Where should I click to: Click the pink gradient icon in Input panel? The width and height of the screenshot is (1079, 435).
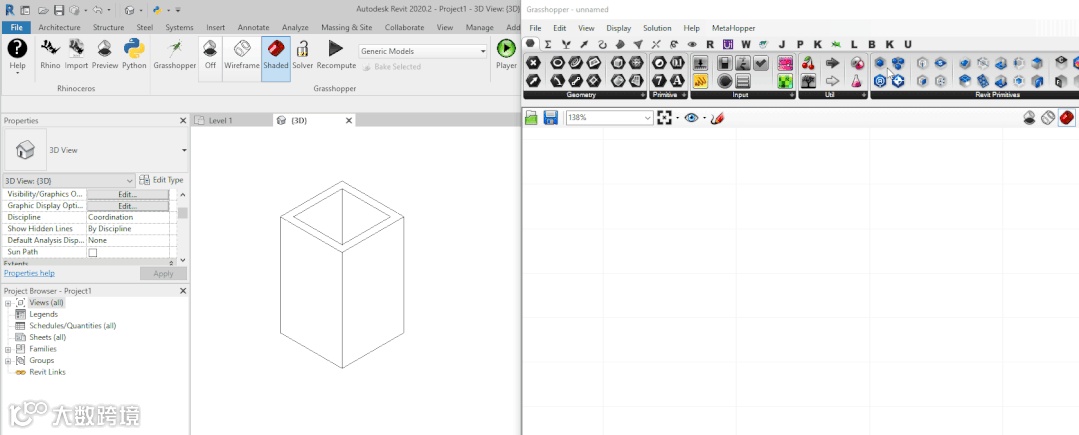coord(785,63)
